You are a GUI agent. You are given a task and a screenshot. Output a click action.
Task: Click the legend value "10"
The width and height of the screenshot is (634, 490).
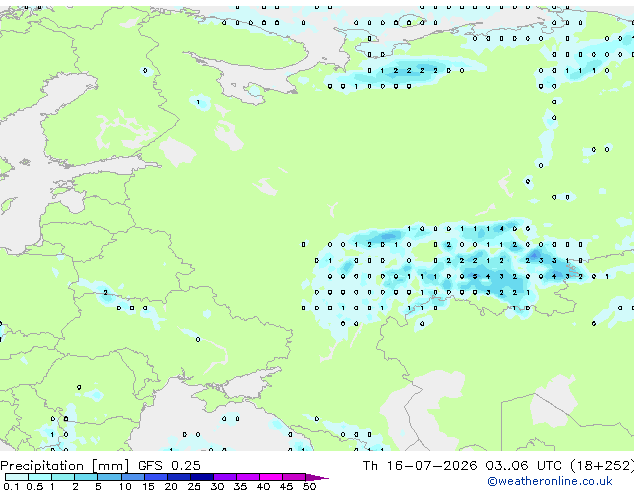pyautogui.click(x=125, y=486)
